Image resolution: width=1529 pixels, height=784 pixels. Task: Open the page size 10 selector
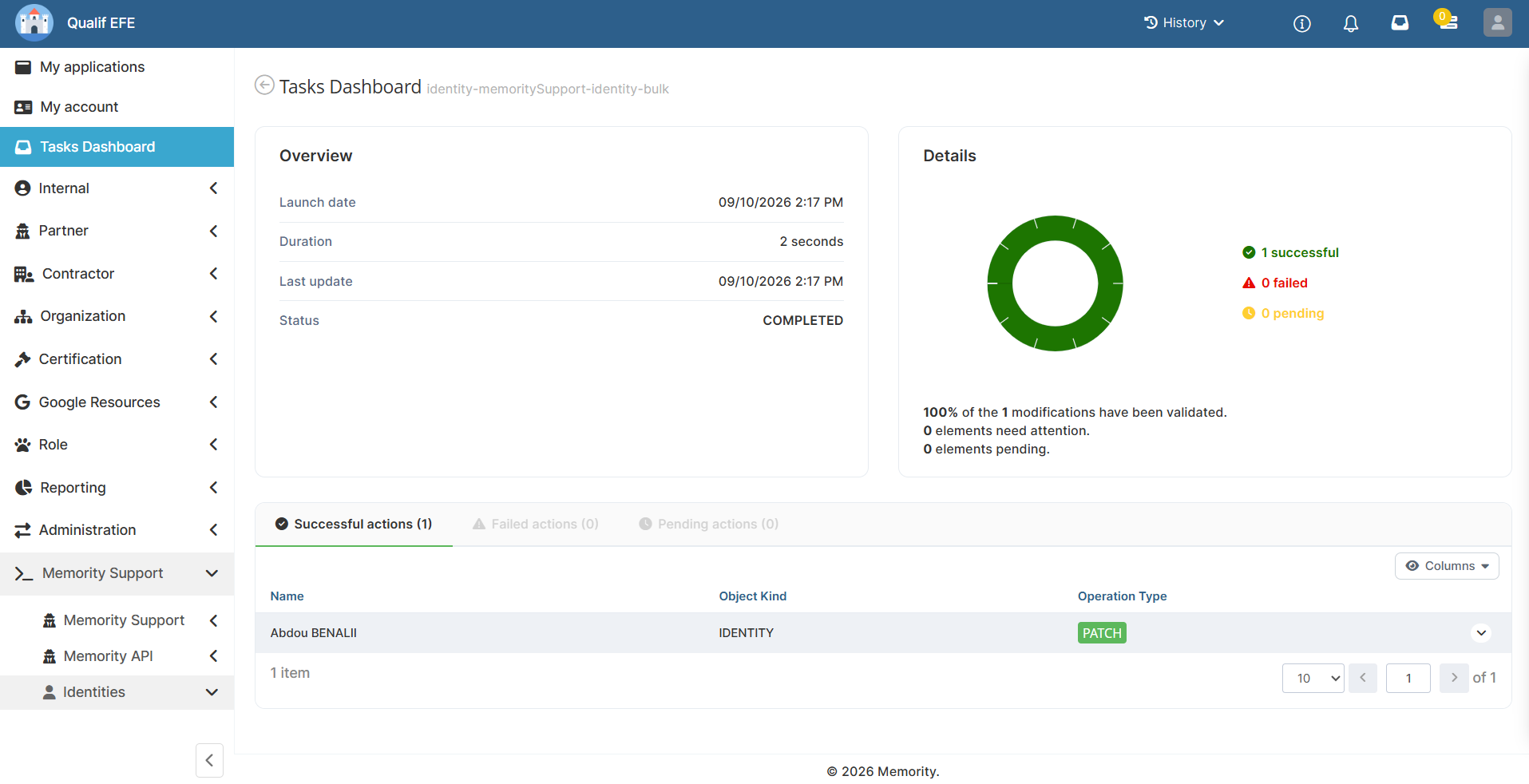[x=1313, y=678]
